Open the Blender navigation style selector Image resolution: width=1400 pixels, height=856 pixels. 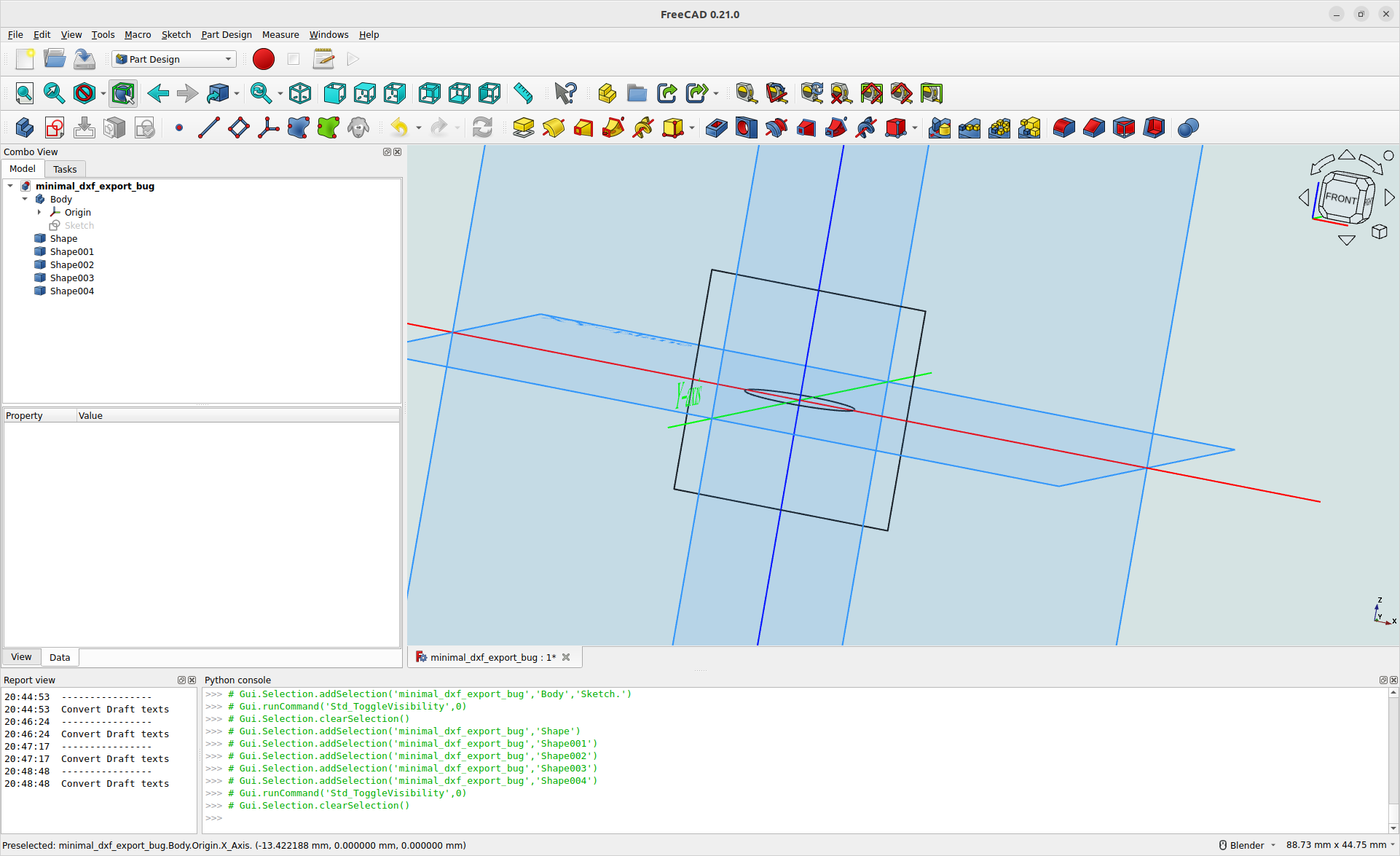click(1247, 845)
